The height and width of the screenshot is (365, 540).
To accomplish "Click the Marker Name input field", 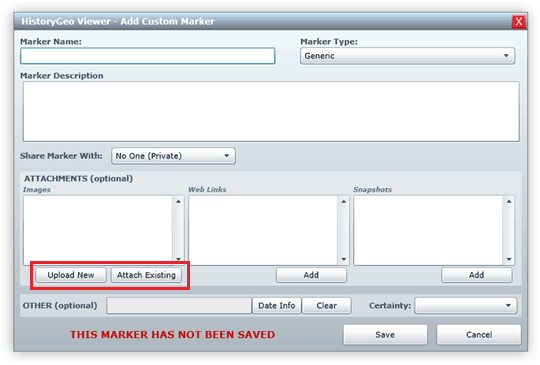I will click(x=147, y=56).
